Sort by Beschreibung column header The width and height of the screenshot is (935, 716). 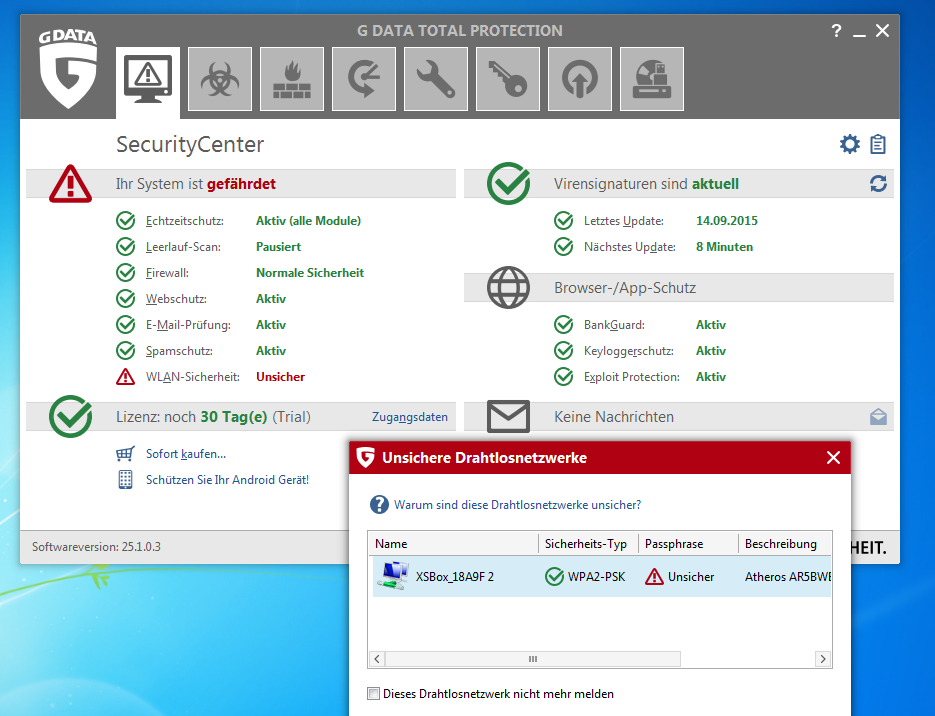click(785, 544)
